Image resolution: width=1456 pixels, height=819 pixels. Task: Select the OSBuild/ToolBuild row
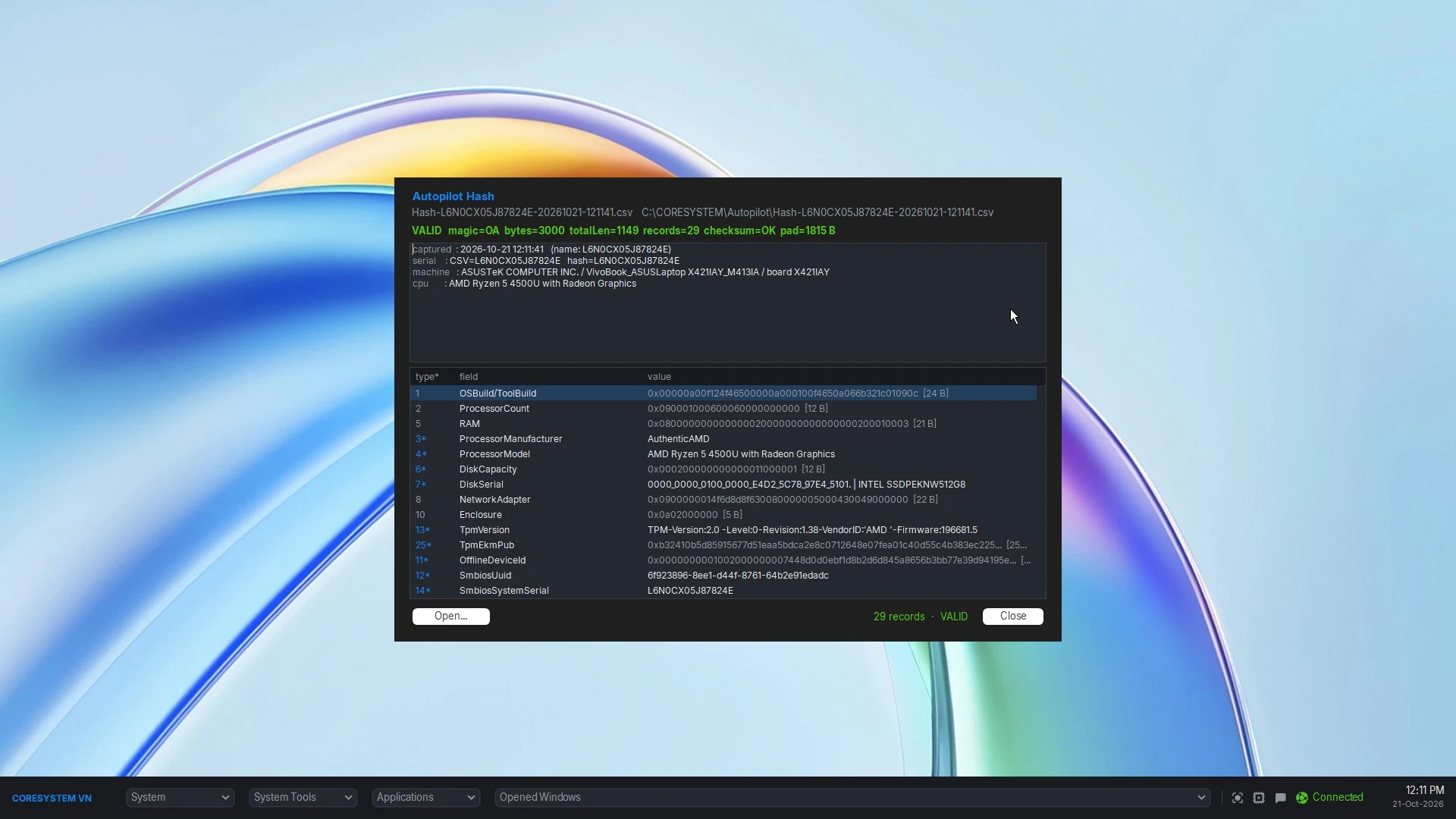point(723,394)
